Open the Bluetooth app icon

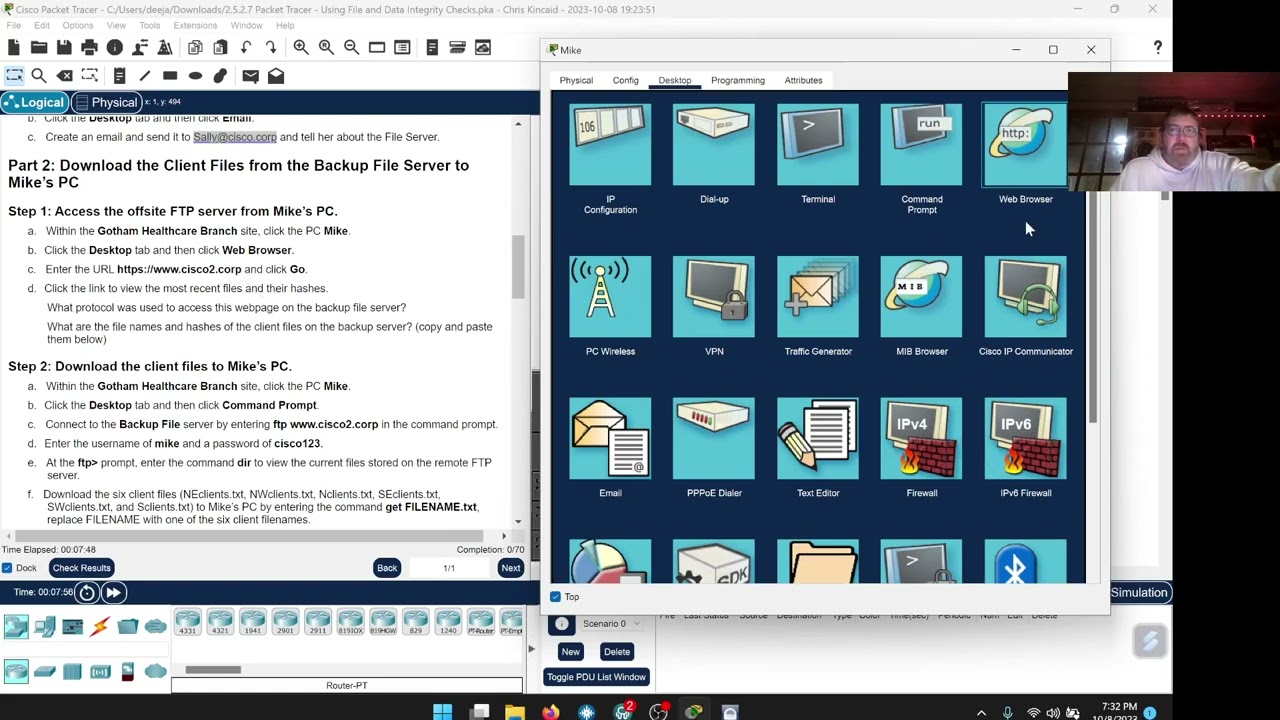pos(1025,562)
